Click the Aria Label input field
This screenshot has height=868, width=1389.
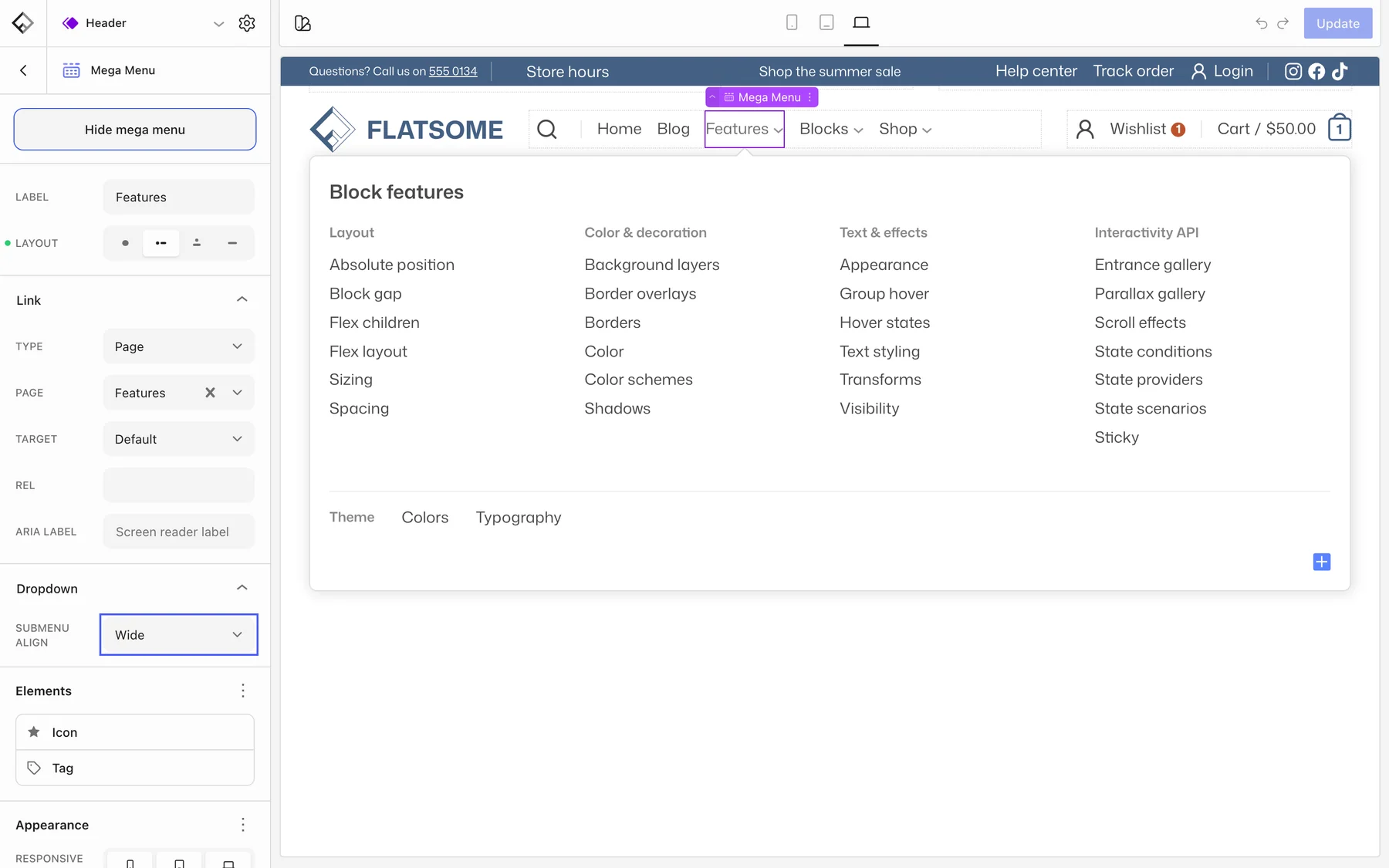pyautogui.click(x=179, y=532)
